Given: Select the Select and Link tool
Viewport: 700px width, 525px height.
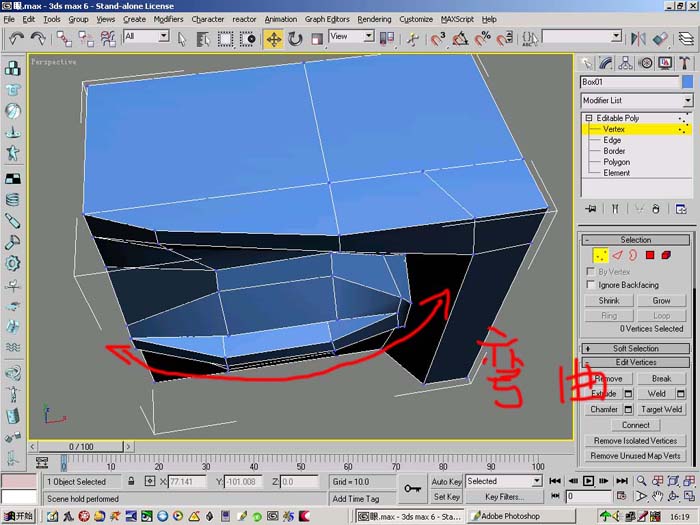Looking at the screenshot, I should click(x=64, y=39).
